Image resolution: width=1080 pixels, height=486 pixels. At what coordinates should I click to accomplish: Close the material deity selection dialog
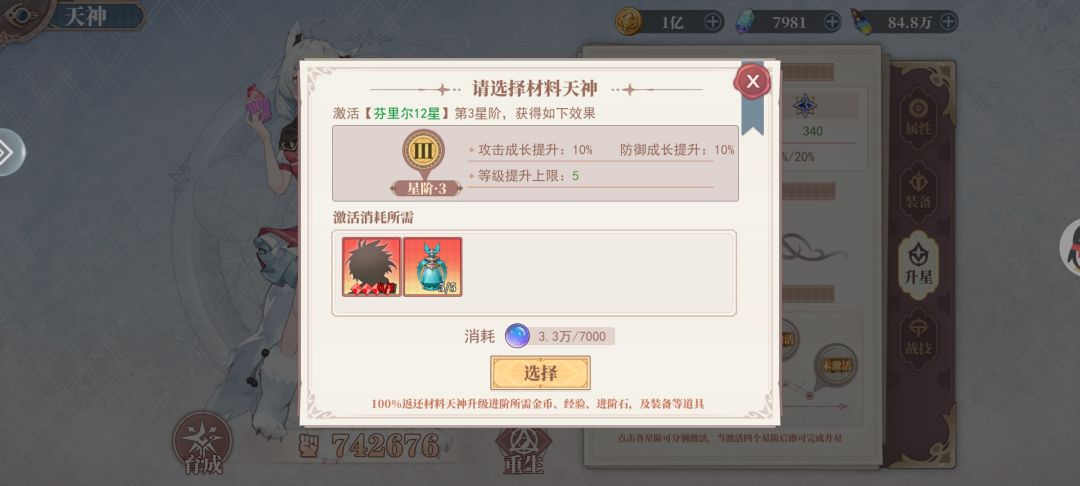coord(753,82)
